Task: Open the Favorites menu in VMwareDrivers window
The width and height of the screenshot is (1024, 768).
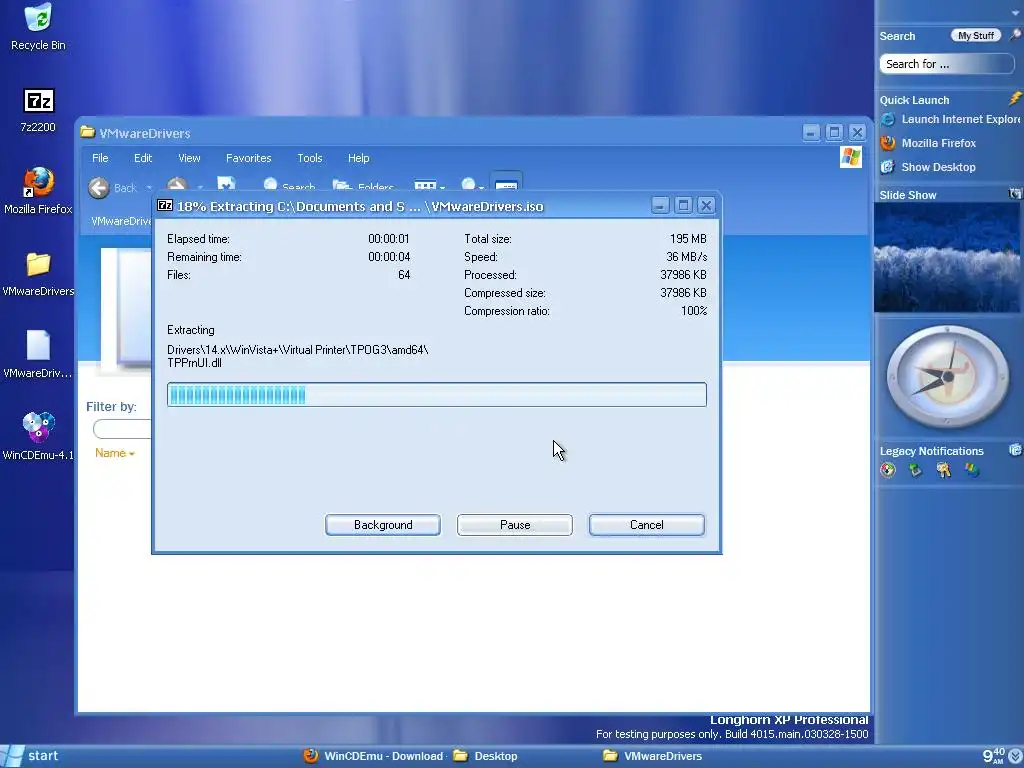Action: click(248, 158)
